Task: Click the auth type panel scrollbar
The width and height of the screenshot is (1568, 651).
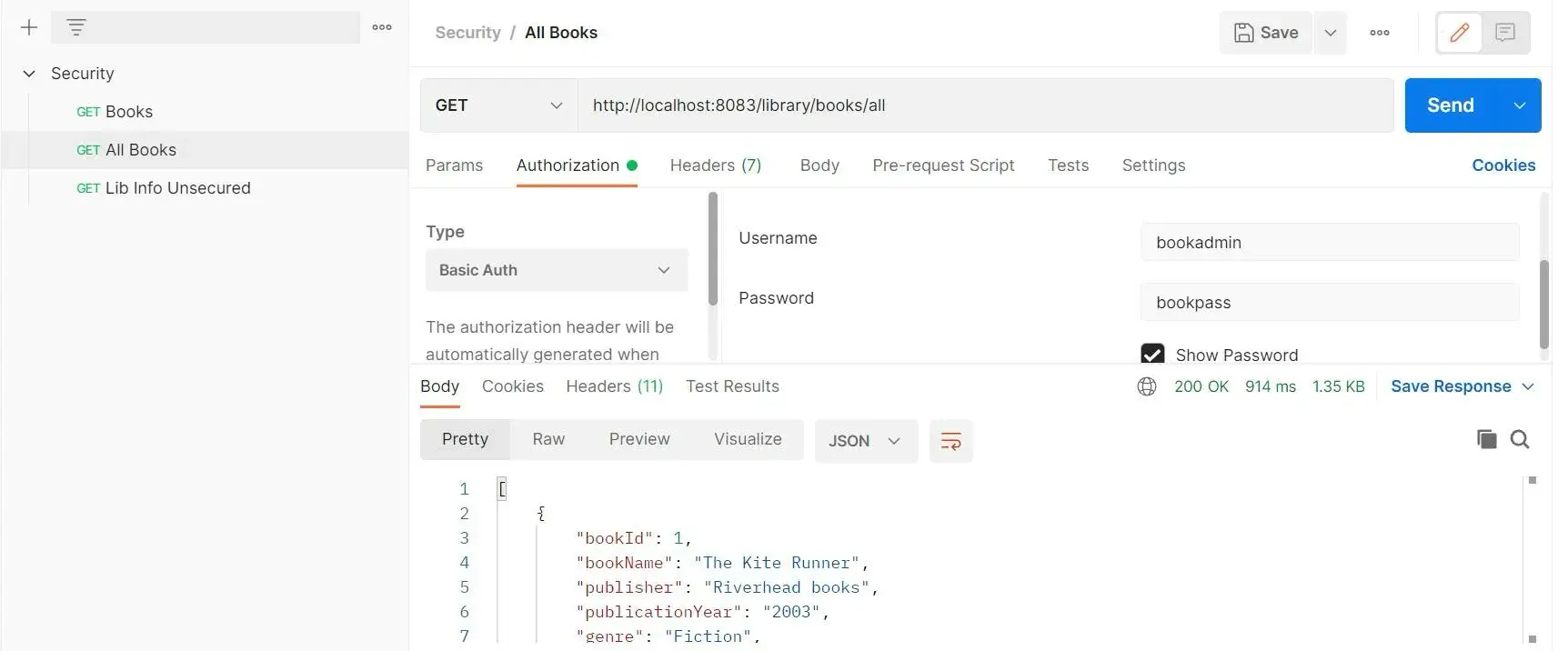Action: click(713, 249)
